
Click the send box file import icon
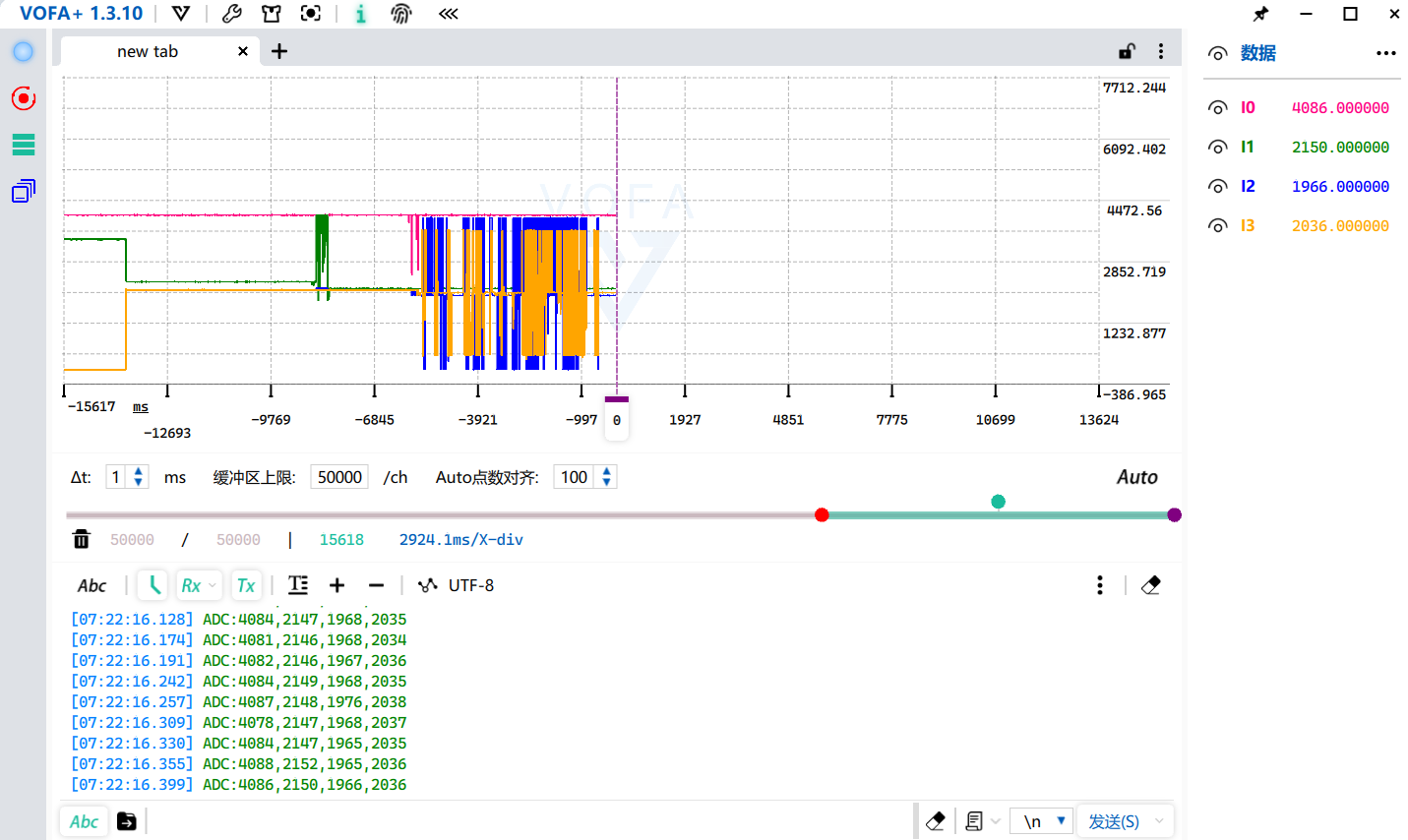(x=127, y=821)
